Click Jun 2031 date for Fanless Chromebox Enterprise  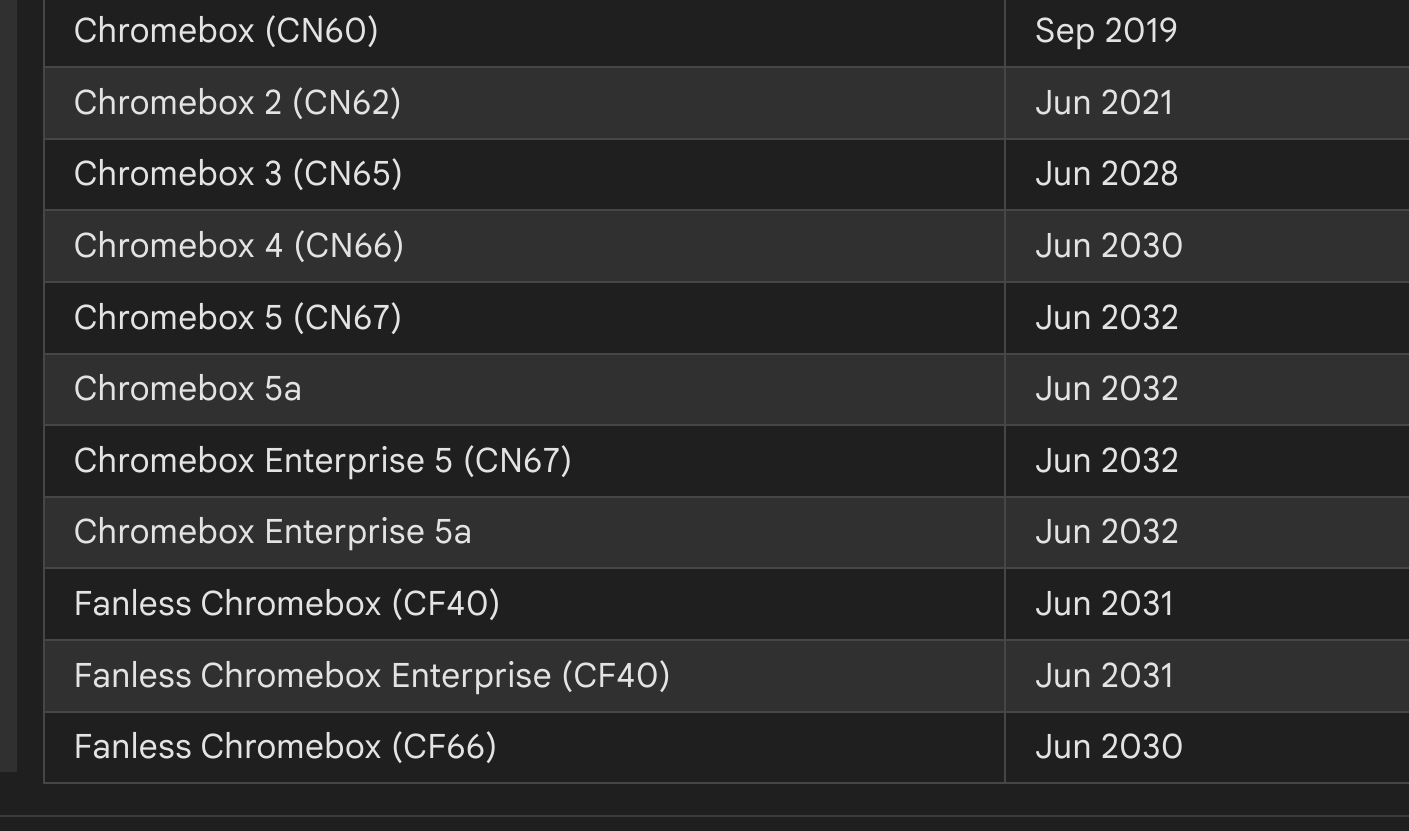coord(1104,676)
